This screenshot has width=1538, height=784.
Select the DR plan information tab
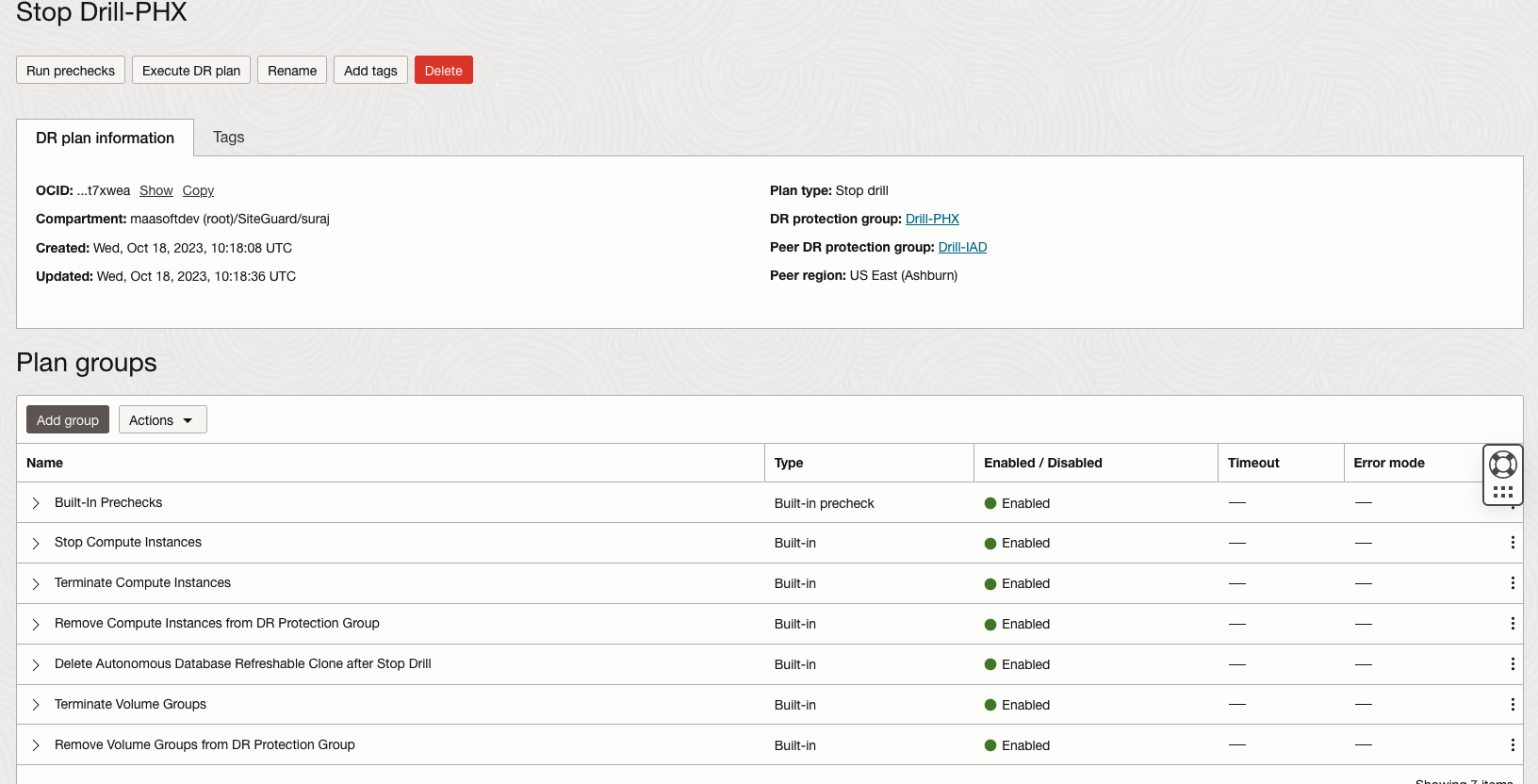pos(105,139)
